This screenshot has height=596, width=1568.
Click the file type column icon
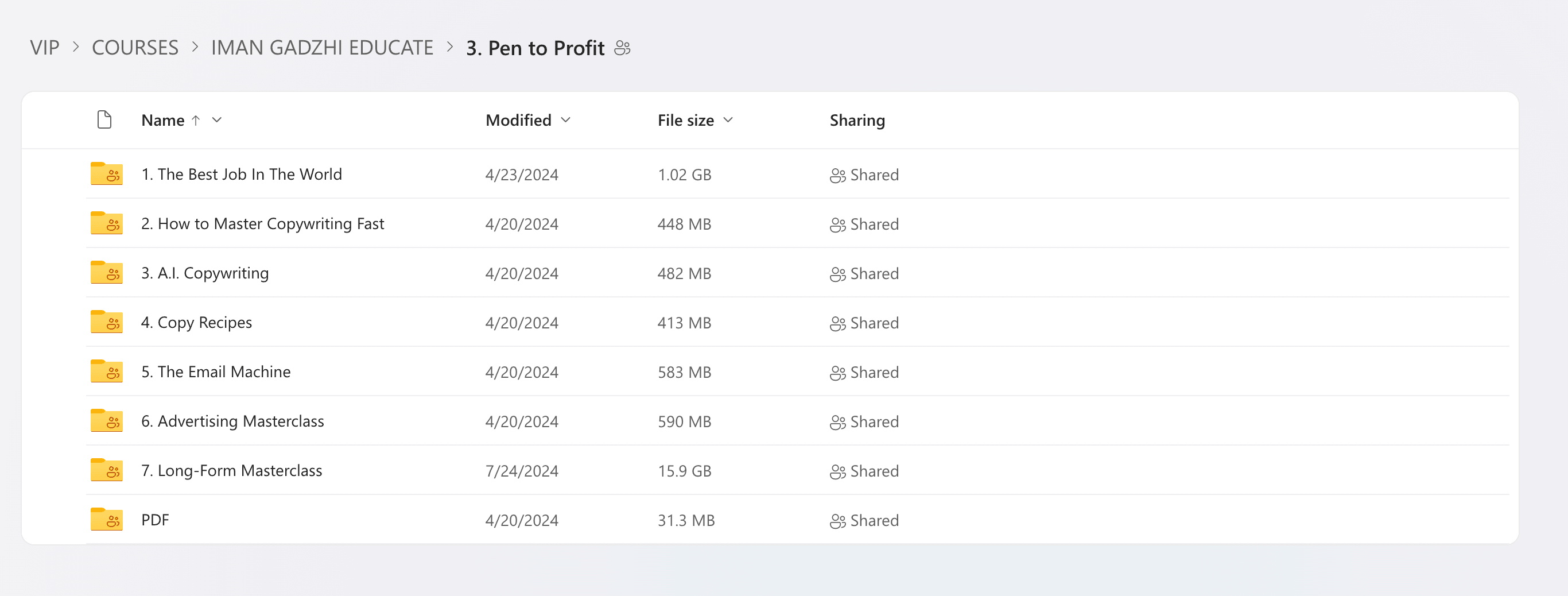[x=104, y=120]
